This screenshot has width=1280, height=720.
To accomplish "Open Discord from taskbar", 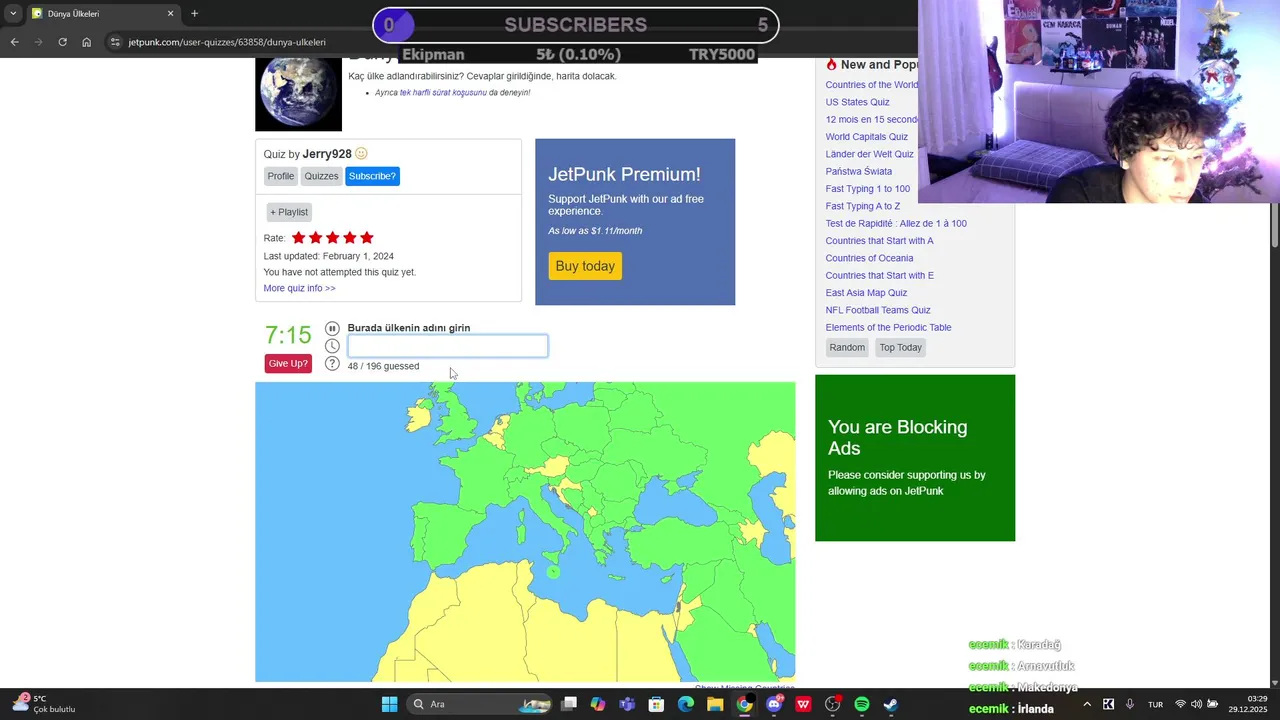I will pos(774,704).
